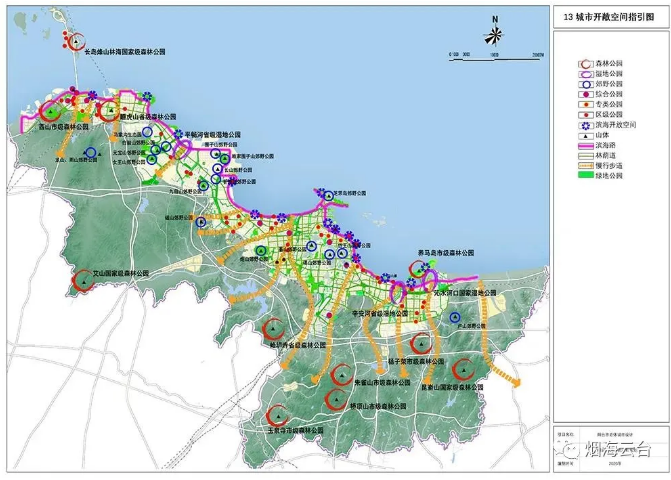Click the 绿地公园 green legend swatch

(586, 176)
